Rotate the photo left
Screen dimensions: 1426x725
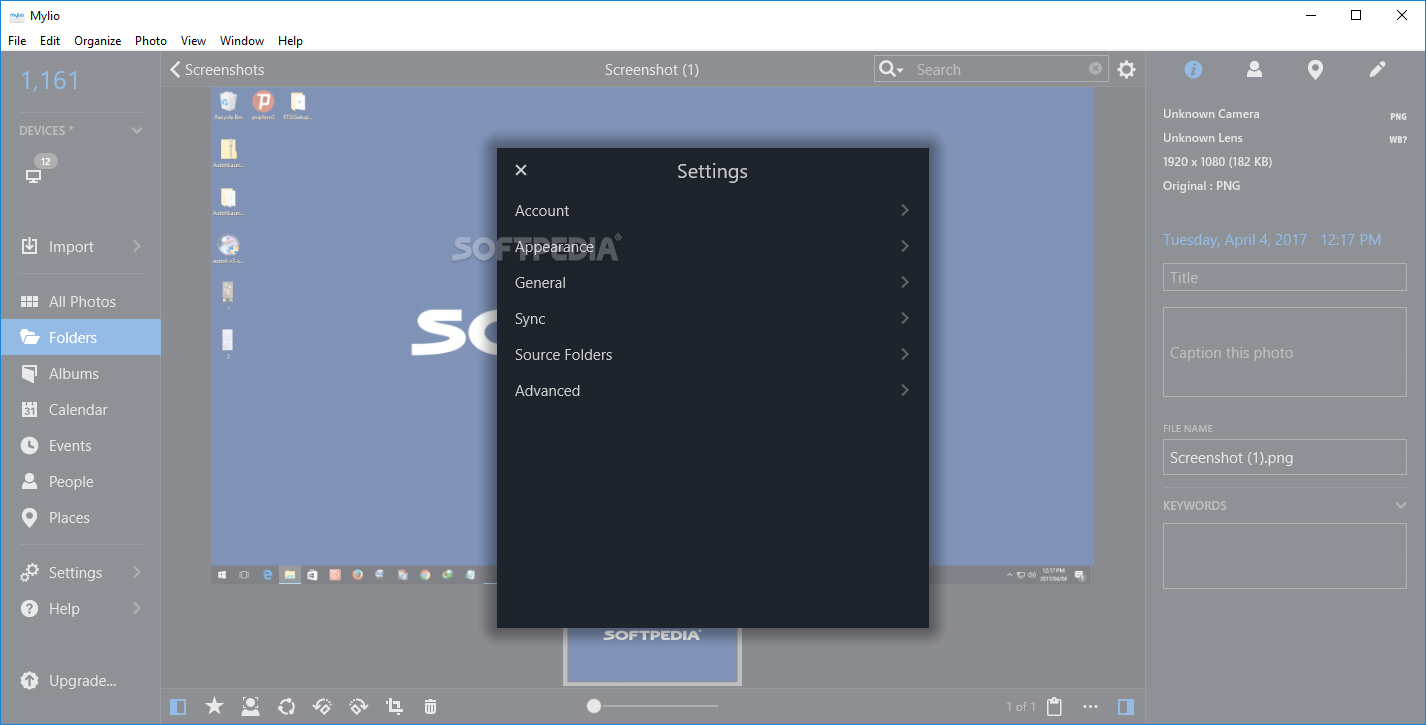(323, 707)
